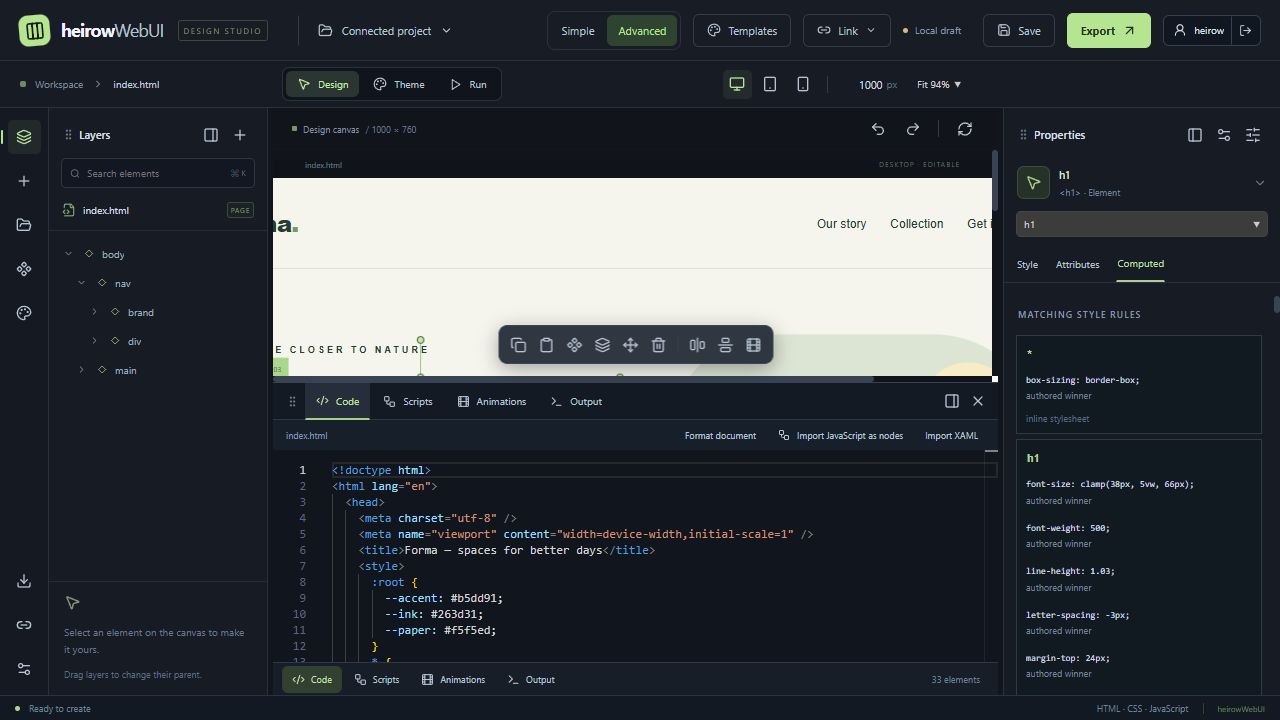Click the paste clipboard icon in floating toolbar

coord(546,345)
